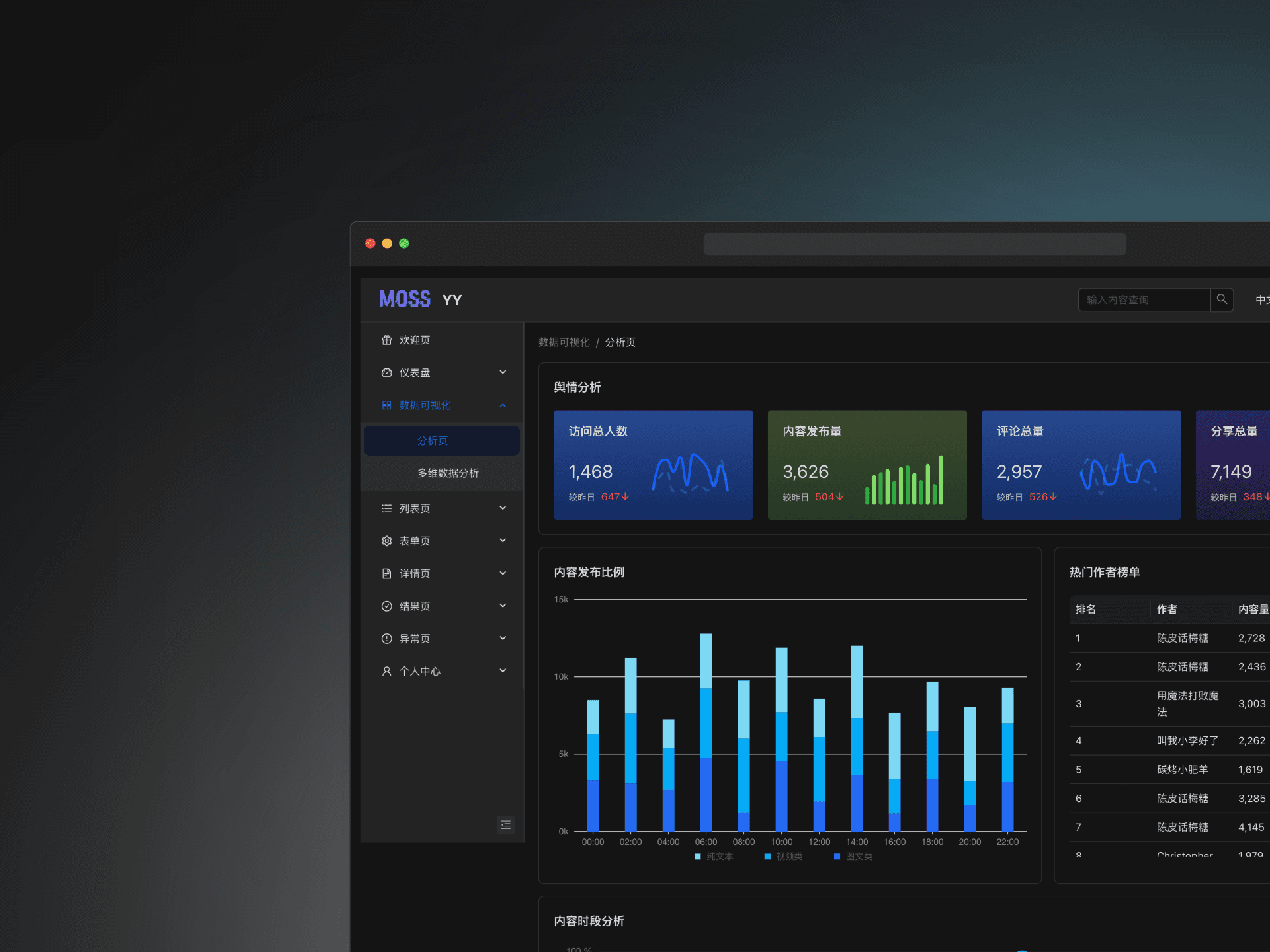Expand the 个人中心 chevron
This screenshot has height=952, width=1270.
[503, 671]
